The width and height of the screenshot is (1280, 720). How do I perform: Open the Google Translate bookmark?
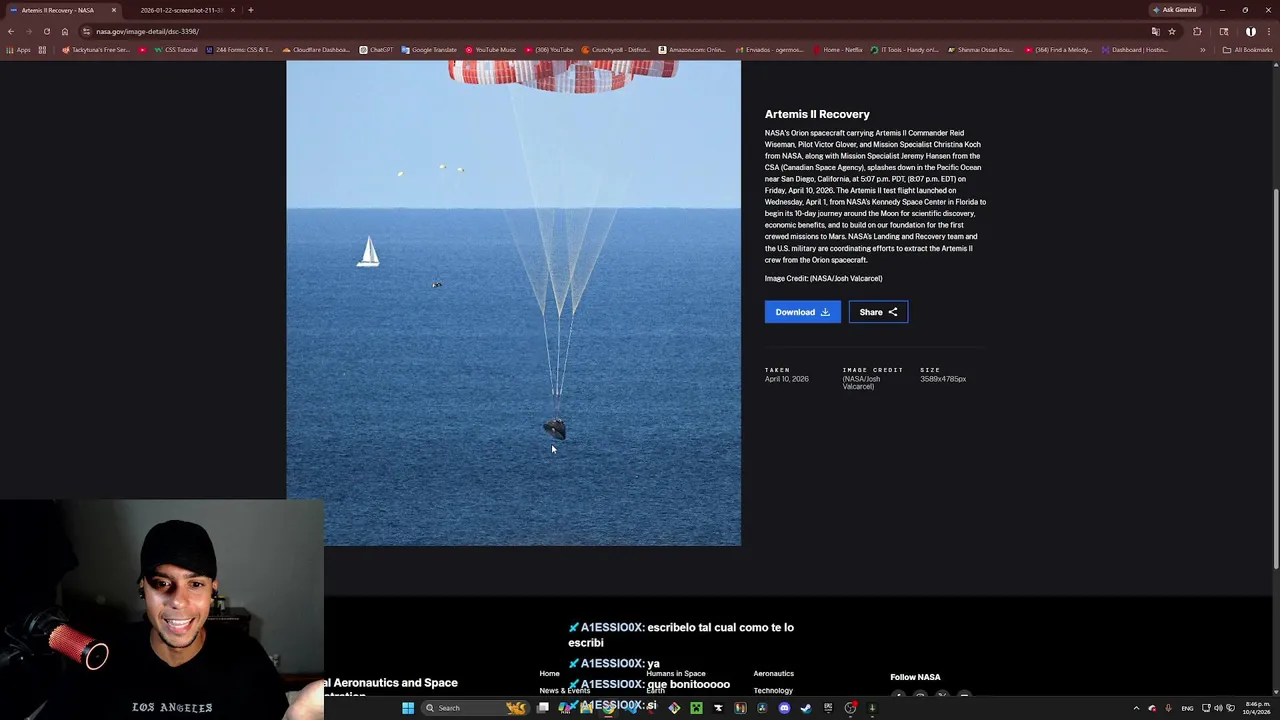point(429,50)
